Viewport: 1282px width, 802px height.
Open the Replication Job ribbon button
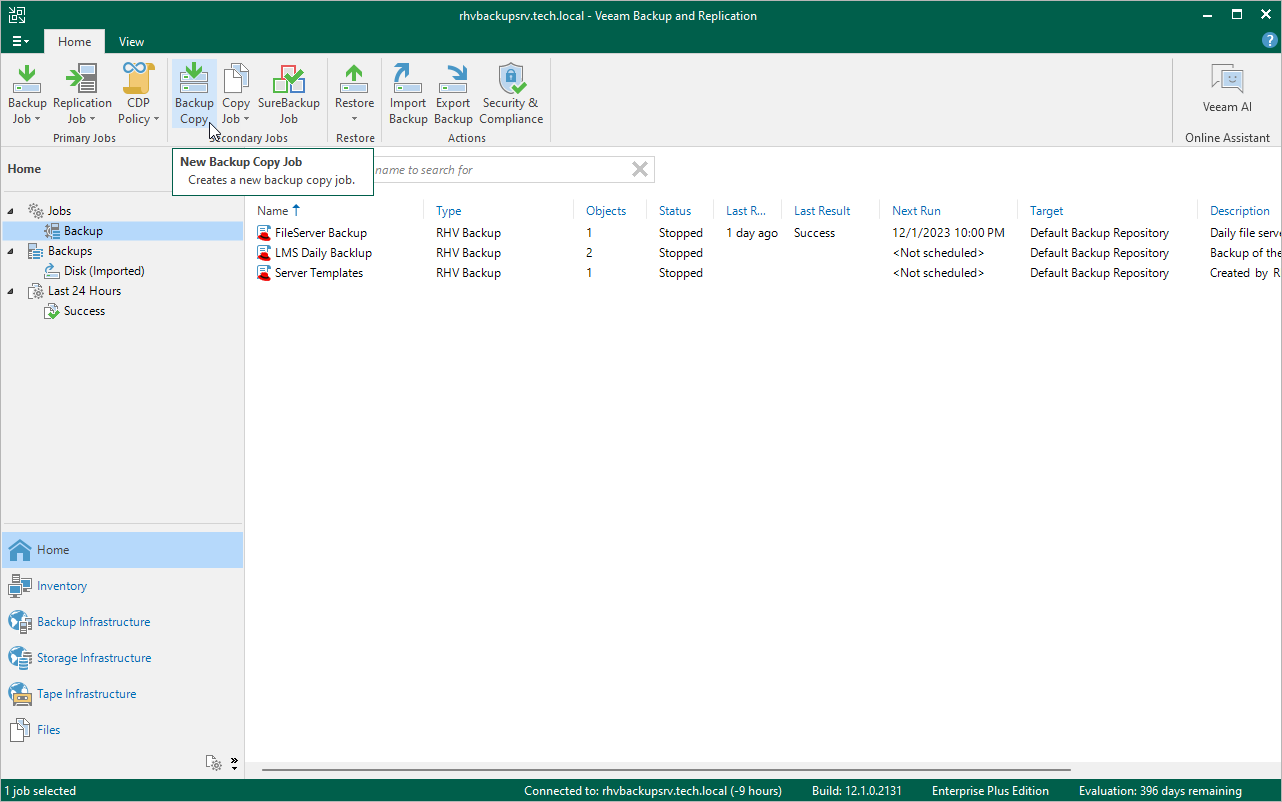point(82,94)
